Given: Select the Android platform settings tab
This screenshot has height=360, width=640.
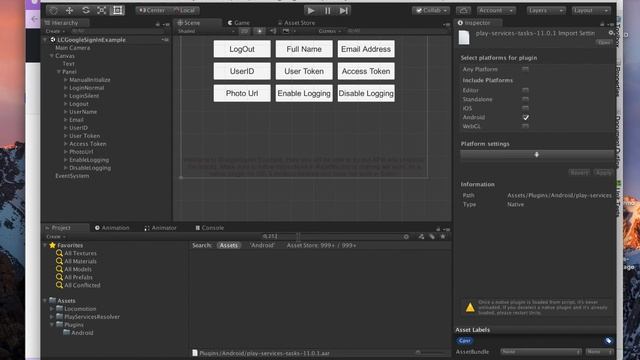Looking at the screenshot, I should [x=537, y=154].
